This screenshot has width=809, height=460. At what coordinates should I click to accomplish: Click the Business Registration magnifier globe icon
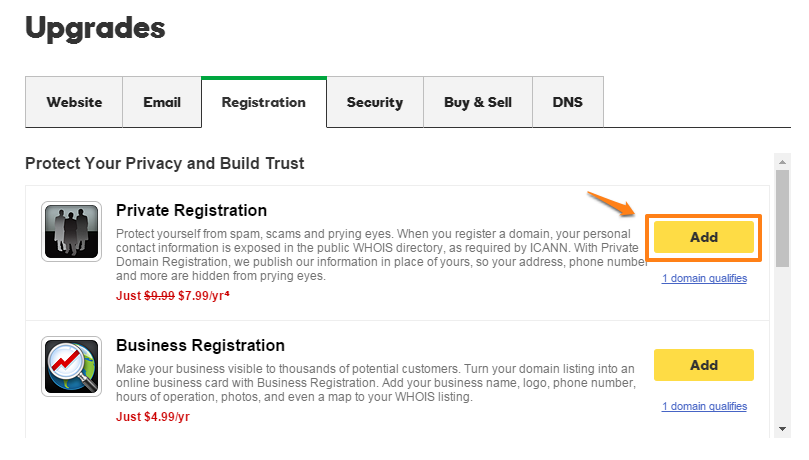pyautogui.click(x=71, y=366)
